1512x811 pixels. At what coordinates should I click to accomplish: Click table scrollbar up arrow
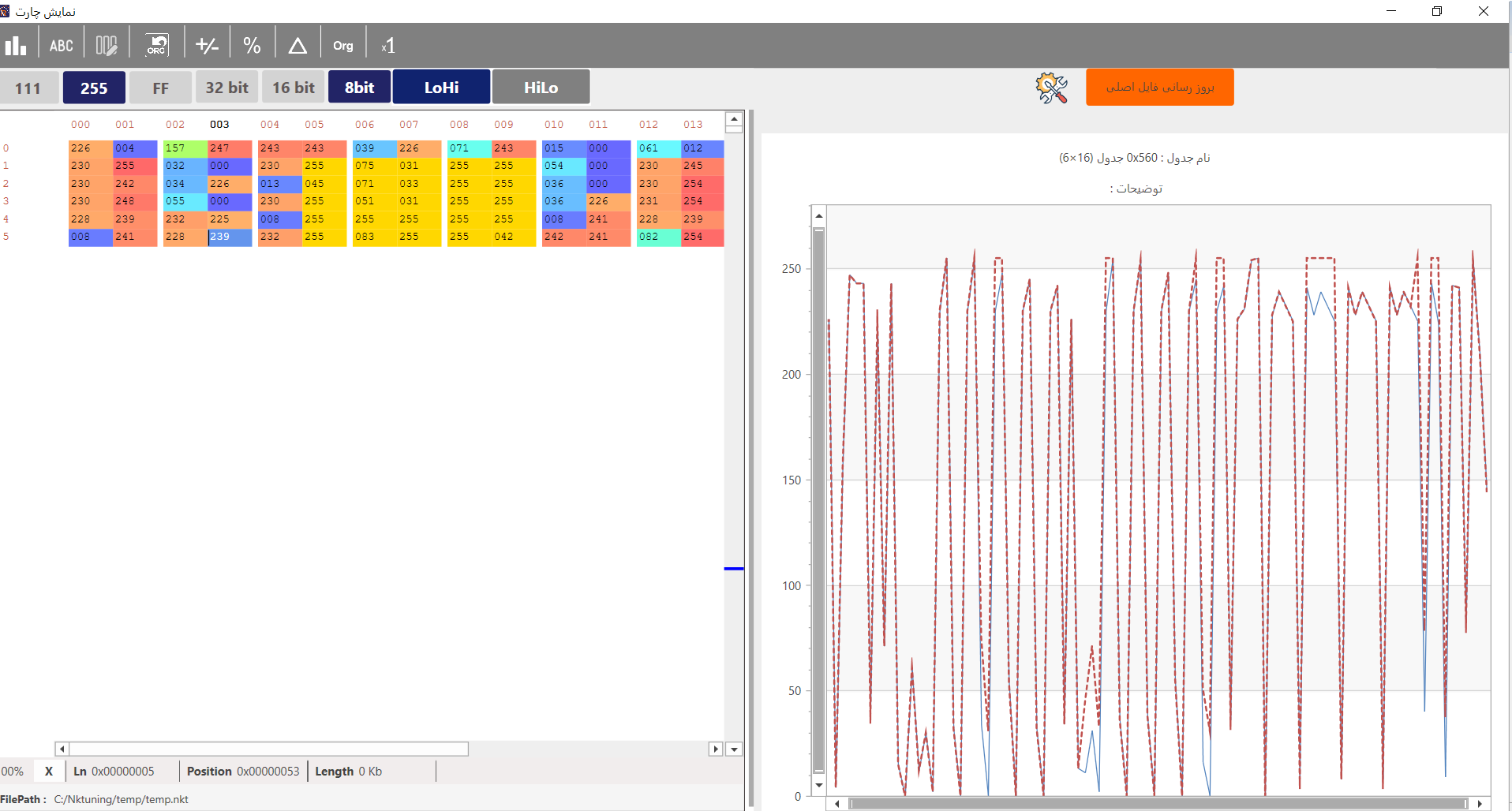point(734,120)
